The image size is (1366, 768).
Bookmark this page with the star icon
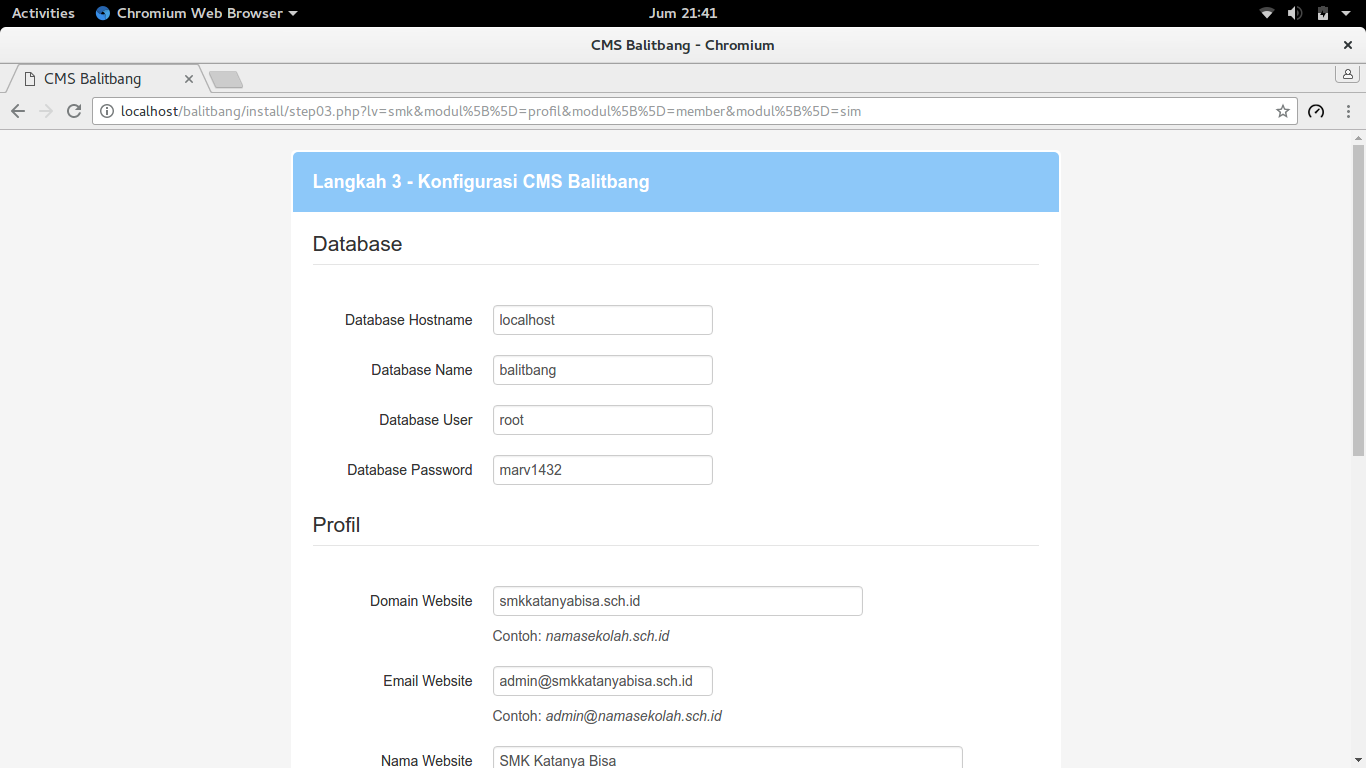tap(1283, 111)
